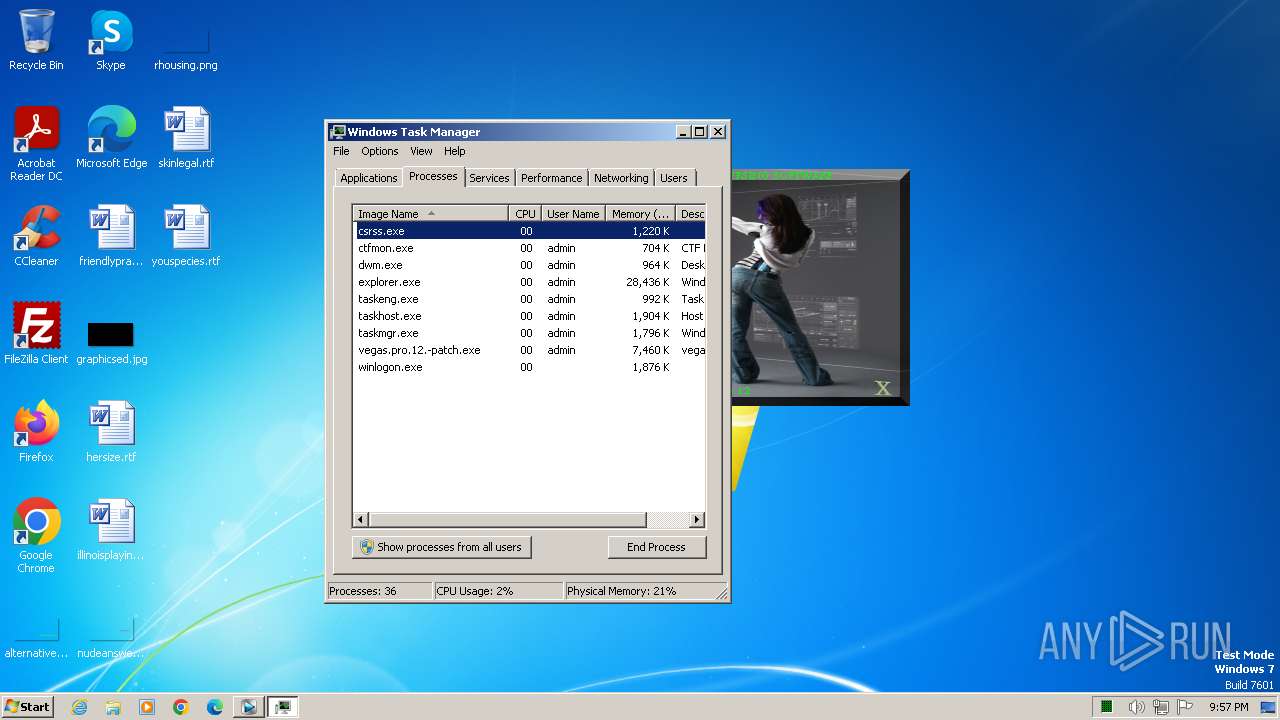Switch to the Performance tab
The image size is (1280, 720).
(x=551, y=178)
